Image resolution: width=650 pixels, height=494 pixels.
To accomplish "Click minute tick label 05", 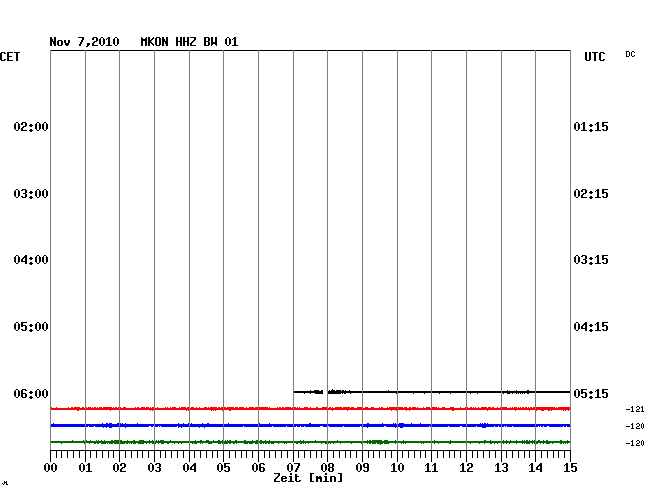I will click(223, 468).
